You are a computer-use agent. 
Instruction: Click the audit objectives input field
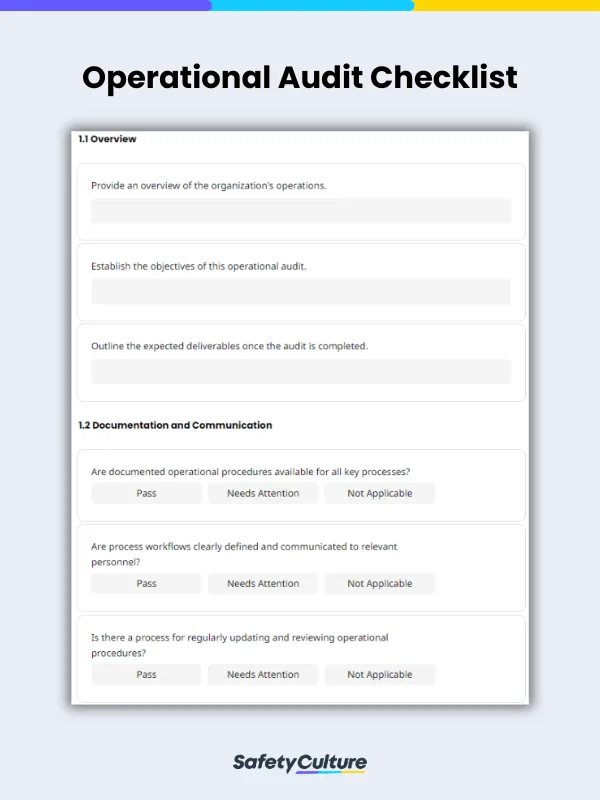(300, 292)
